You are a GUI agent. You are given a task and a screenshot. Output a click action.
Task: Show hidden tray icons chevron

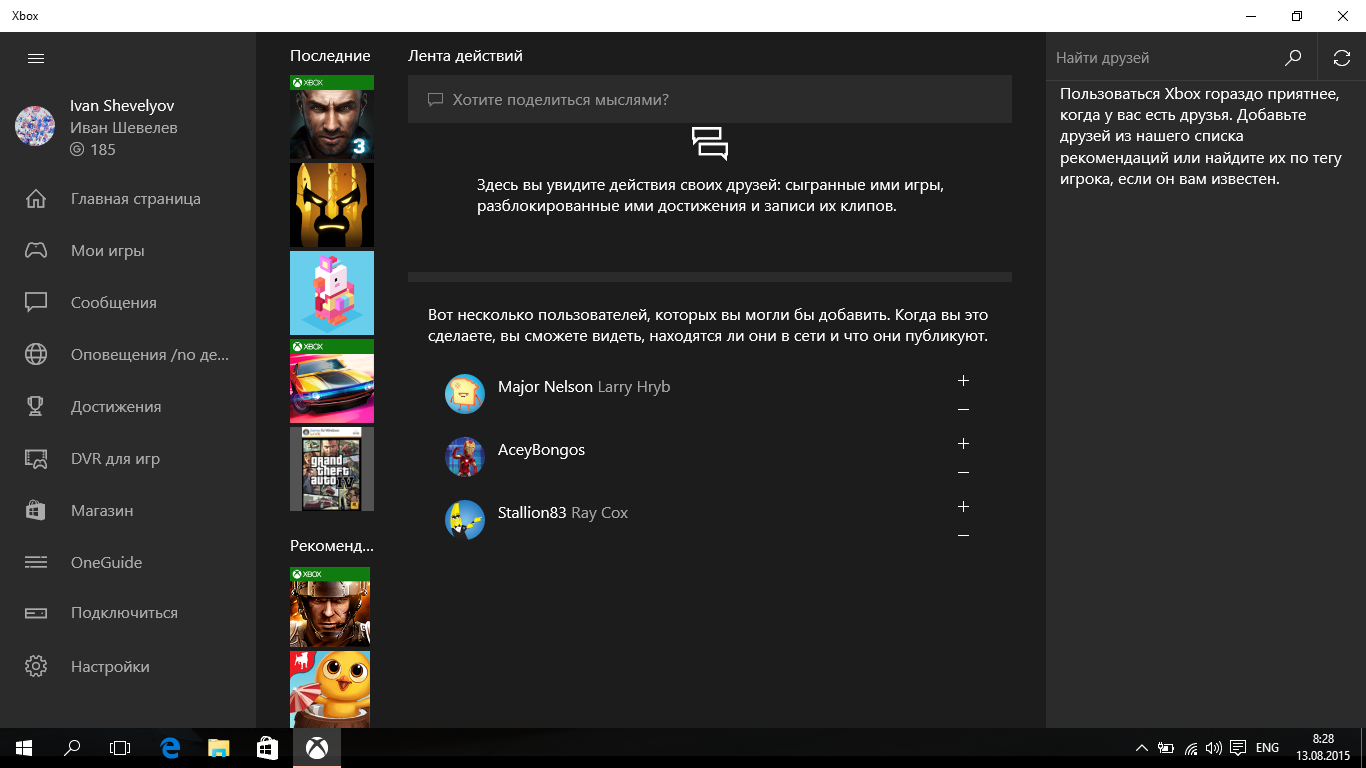(1142, 748)
